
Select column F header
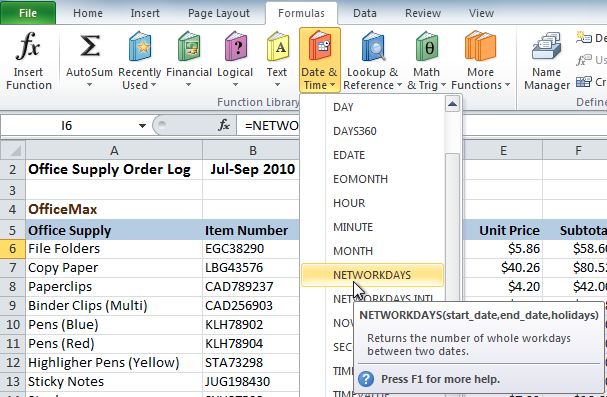coord(578,150)
